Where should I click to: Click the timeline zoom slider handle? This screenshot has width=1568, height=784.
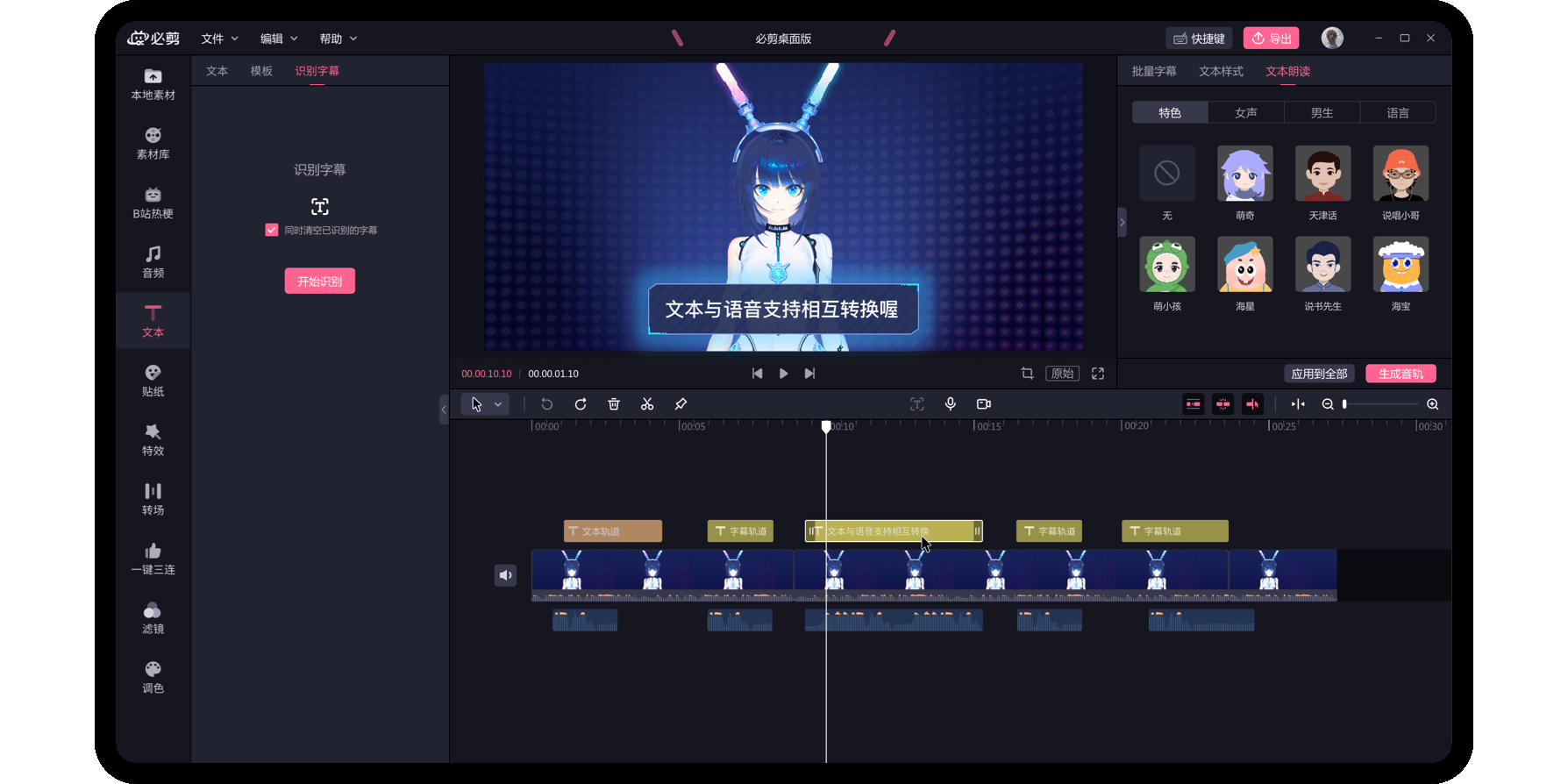(1344, 404)
